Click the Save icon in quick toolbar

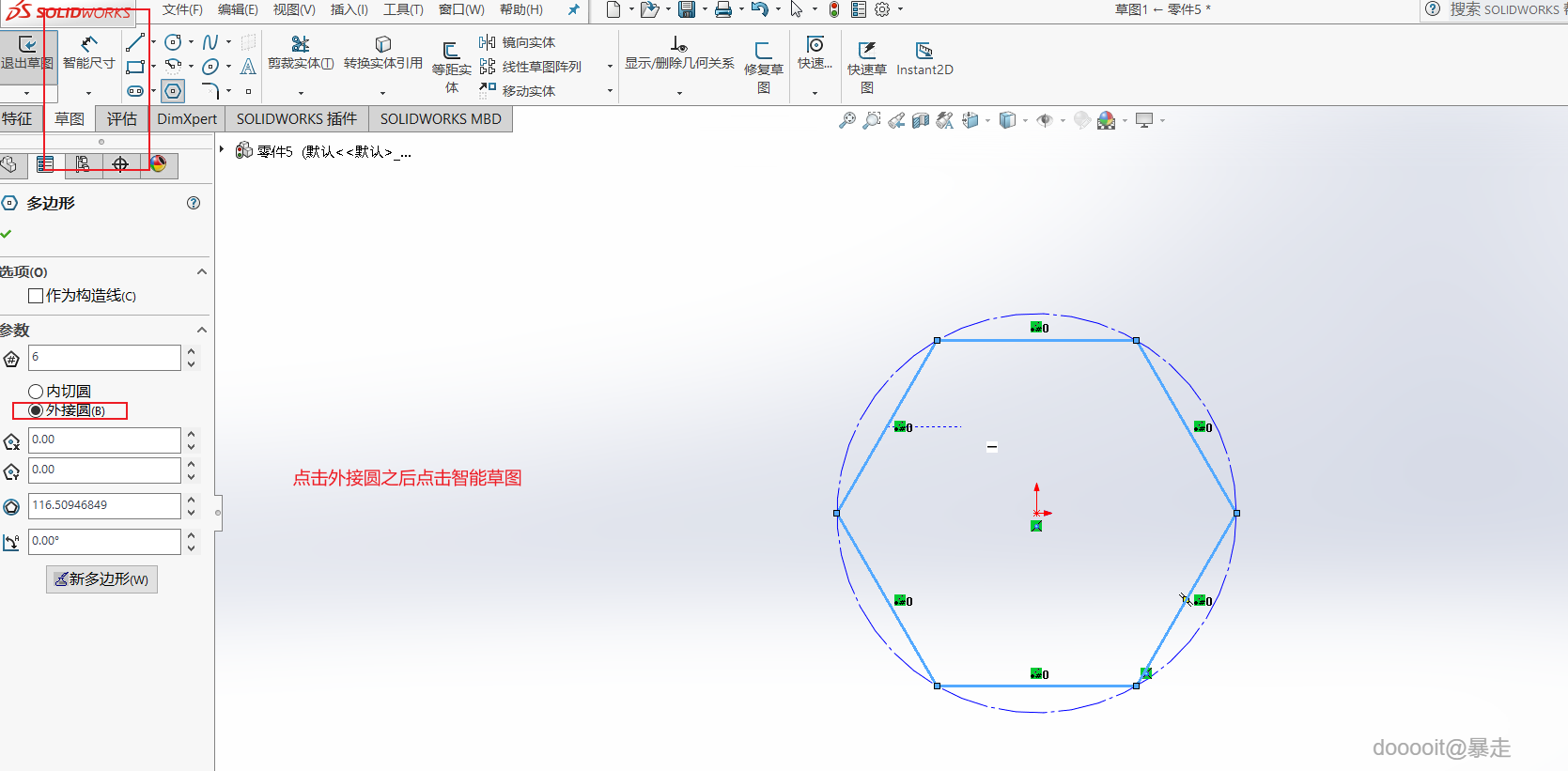click(687, 9)
